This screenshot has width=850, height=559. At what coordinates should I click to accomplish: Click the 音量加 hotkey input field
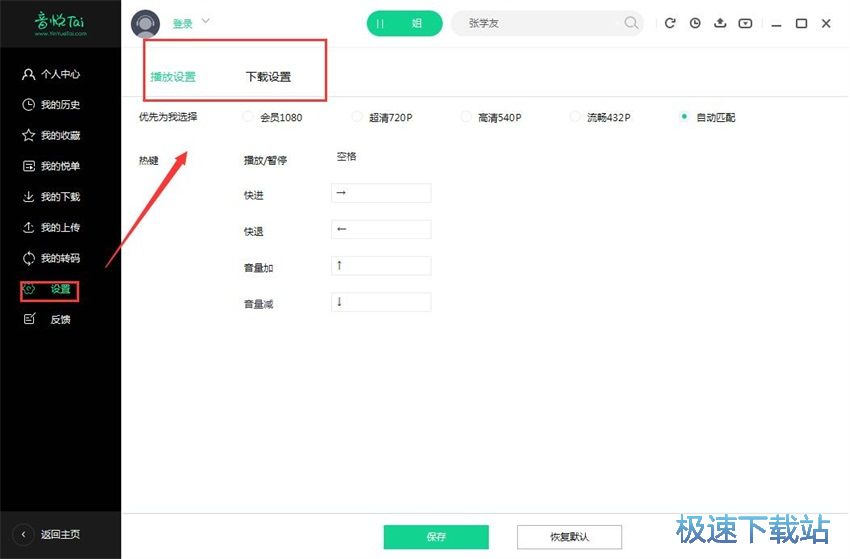coord(381,266)
